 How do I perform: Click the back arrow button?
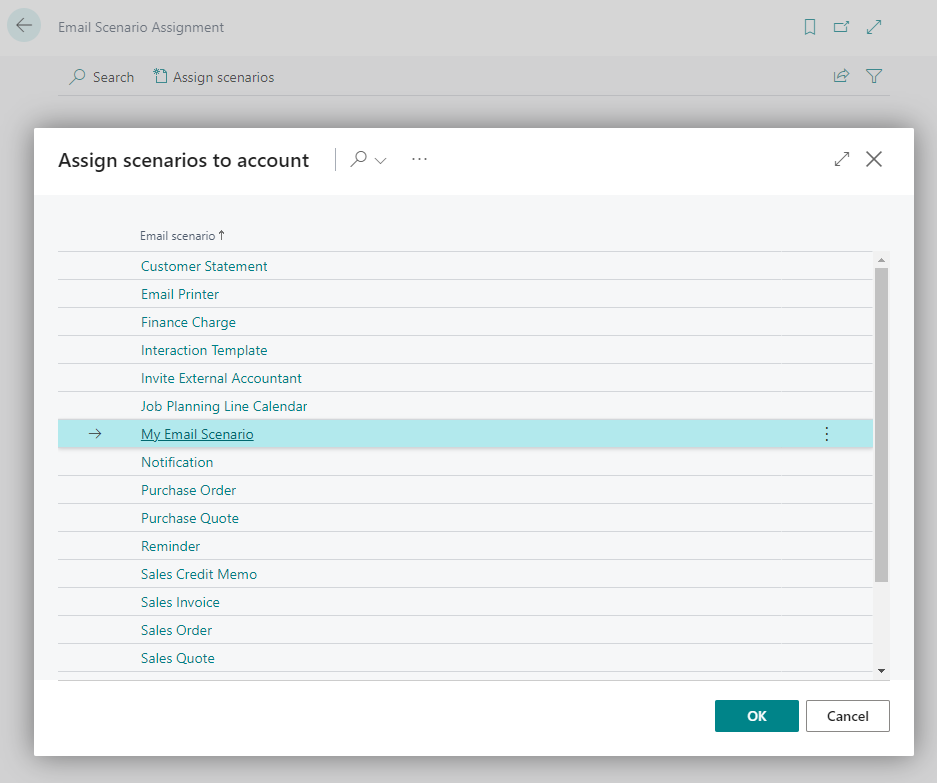24,26
